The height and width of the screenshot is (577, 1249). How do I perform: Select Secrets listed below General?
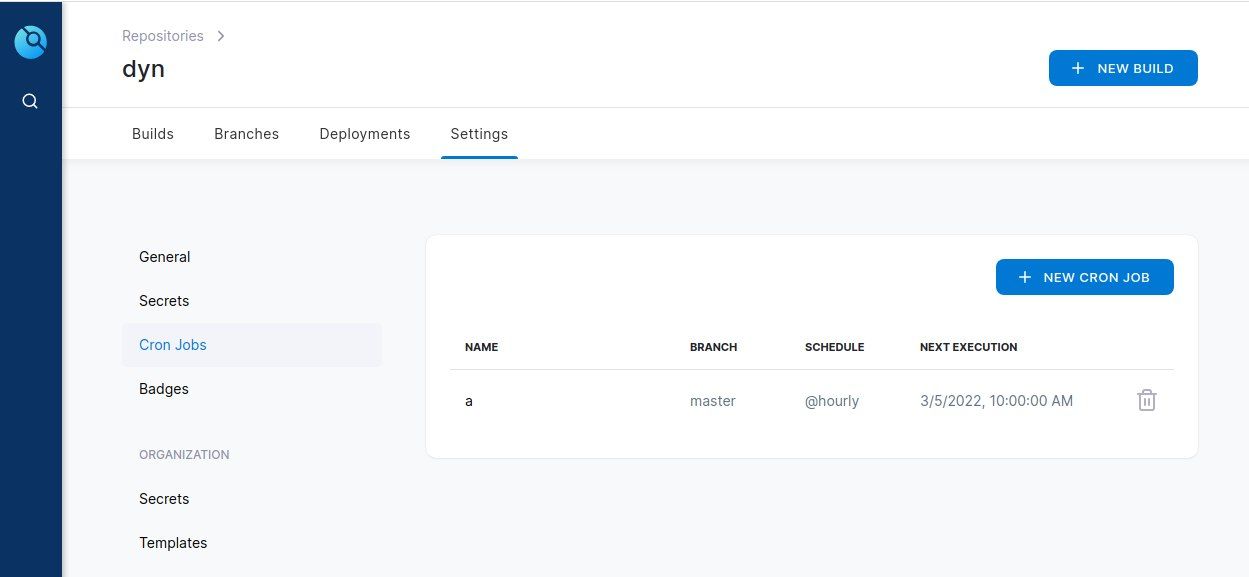164,301
